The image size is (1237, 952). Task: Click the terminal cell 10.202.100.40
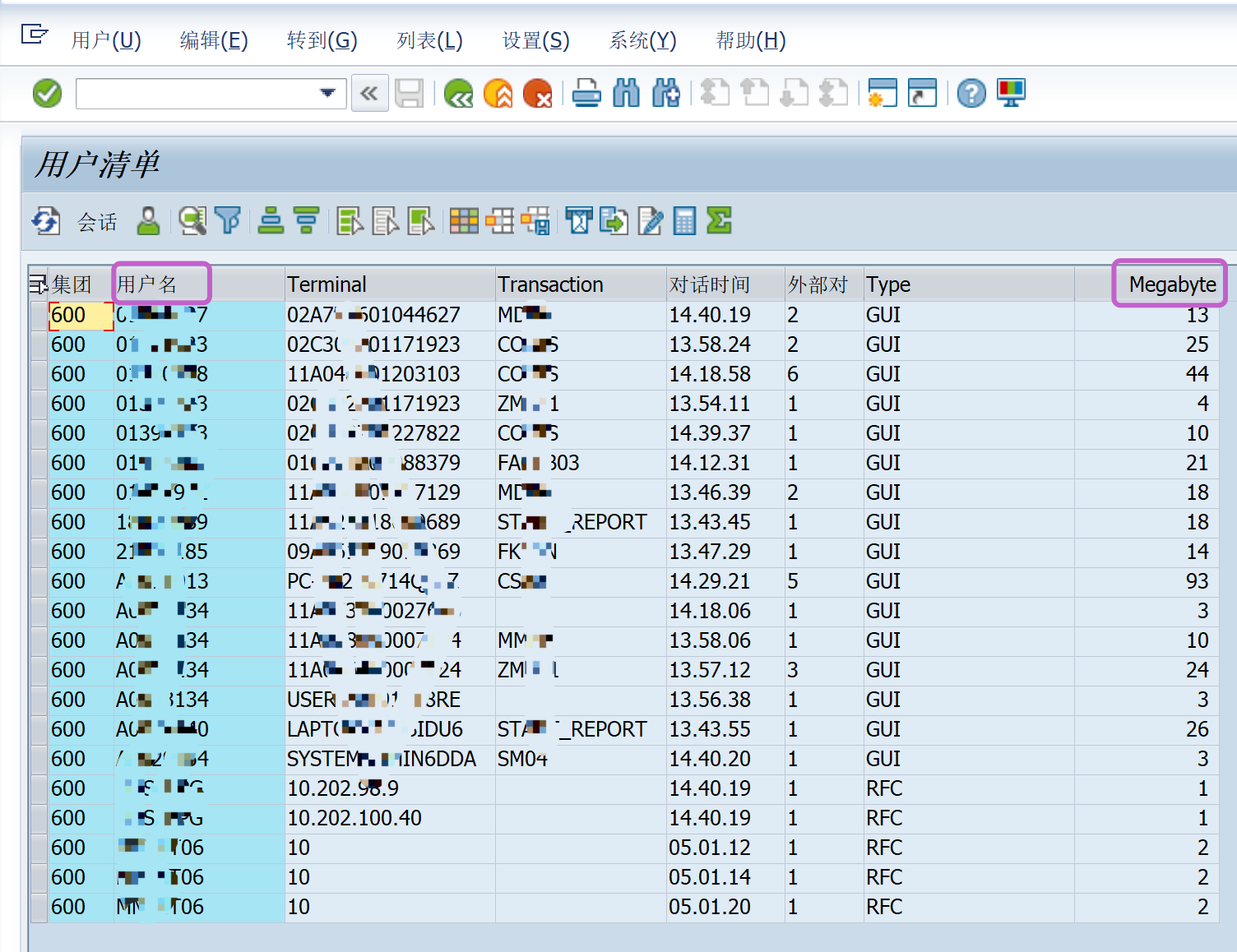[390, 818]
